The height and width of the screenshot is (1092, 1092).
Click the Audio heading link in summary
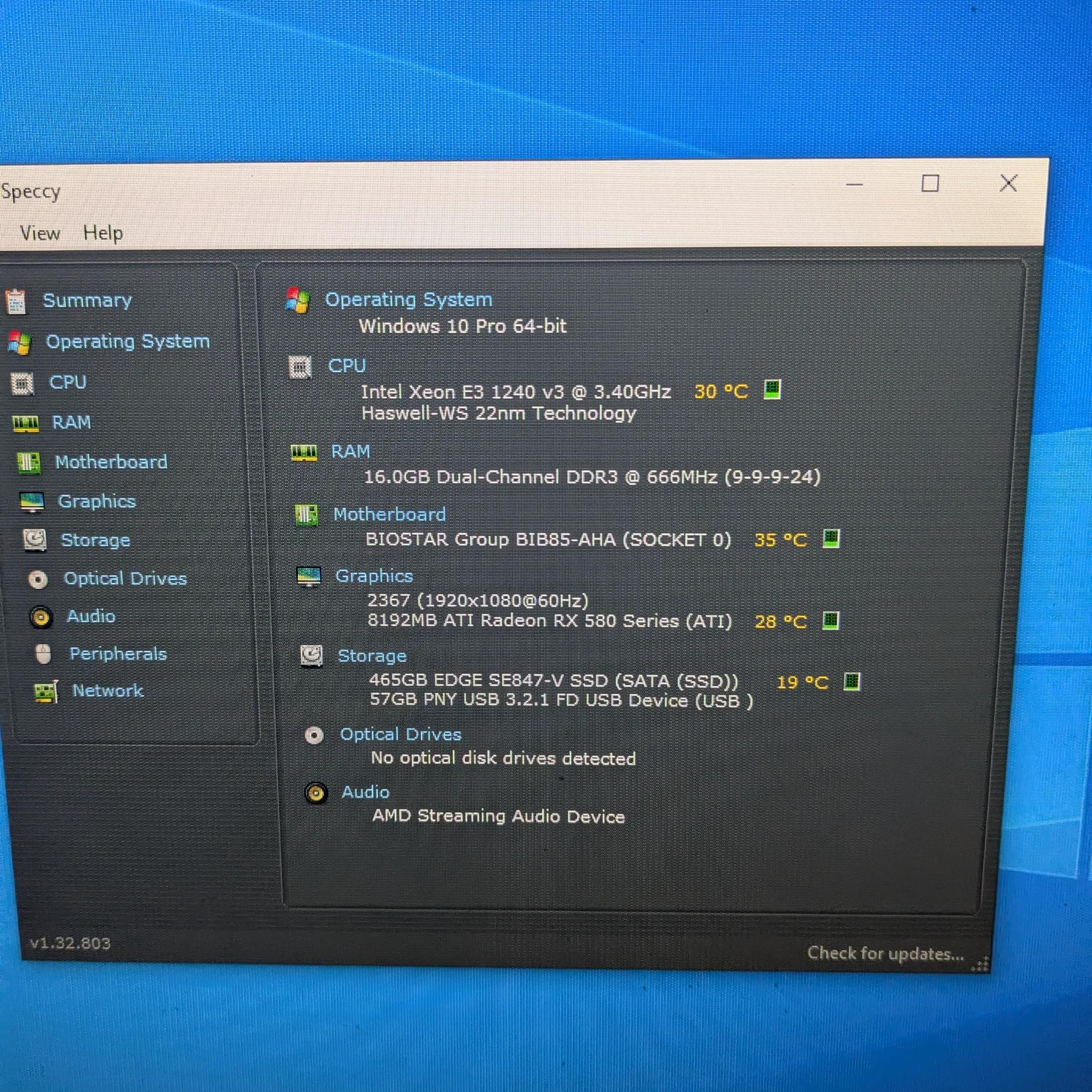(366, 792)
